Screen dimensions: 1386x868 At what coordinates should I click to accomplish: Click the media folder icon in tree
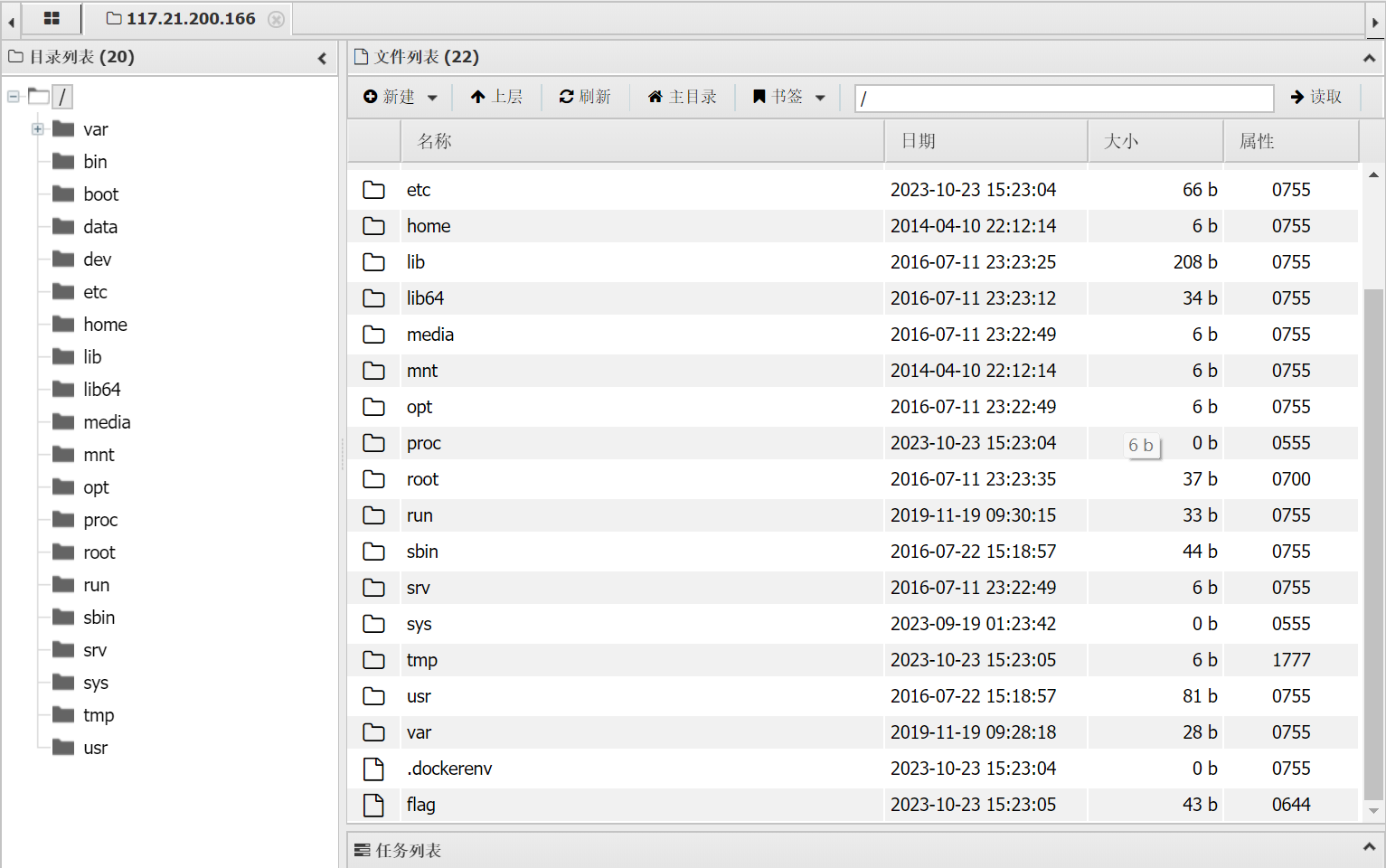tap(63, 421)
